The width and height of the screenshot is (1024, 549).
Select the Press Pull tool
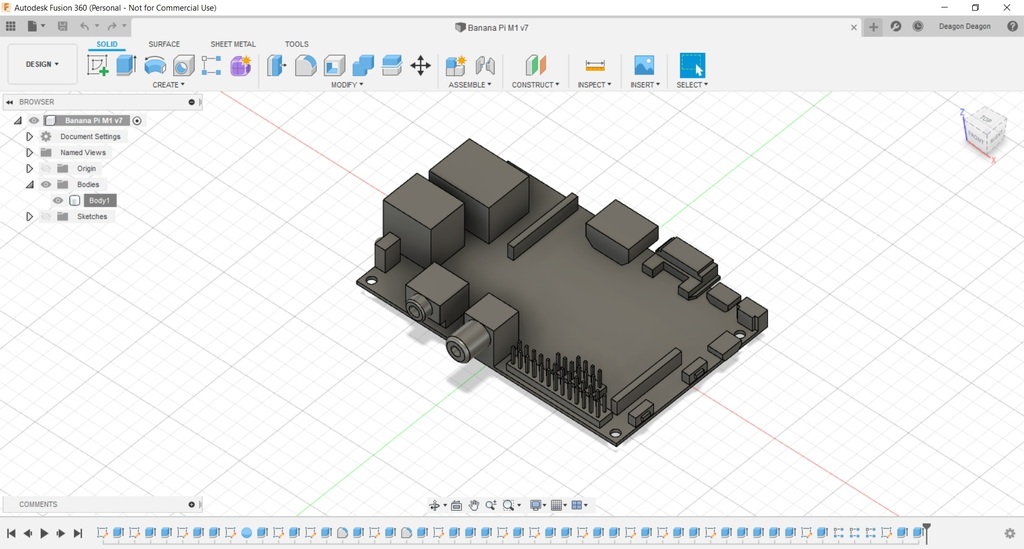pos(277,65)
